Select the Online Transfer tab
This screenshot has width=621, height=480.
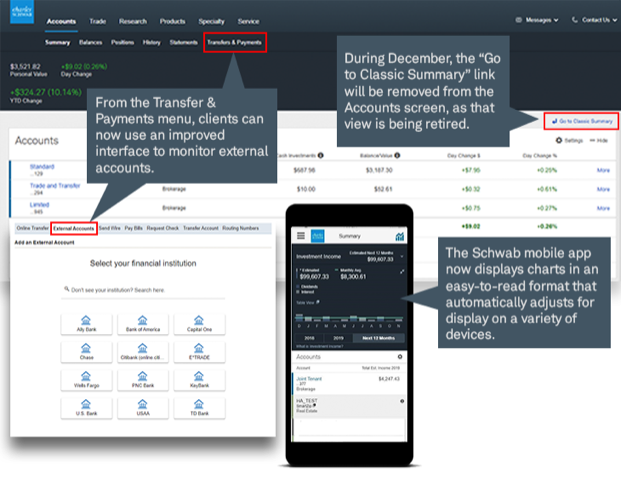pyautogui.click(x=32, y=228)
